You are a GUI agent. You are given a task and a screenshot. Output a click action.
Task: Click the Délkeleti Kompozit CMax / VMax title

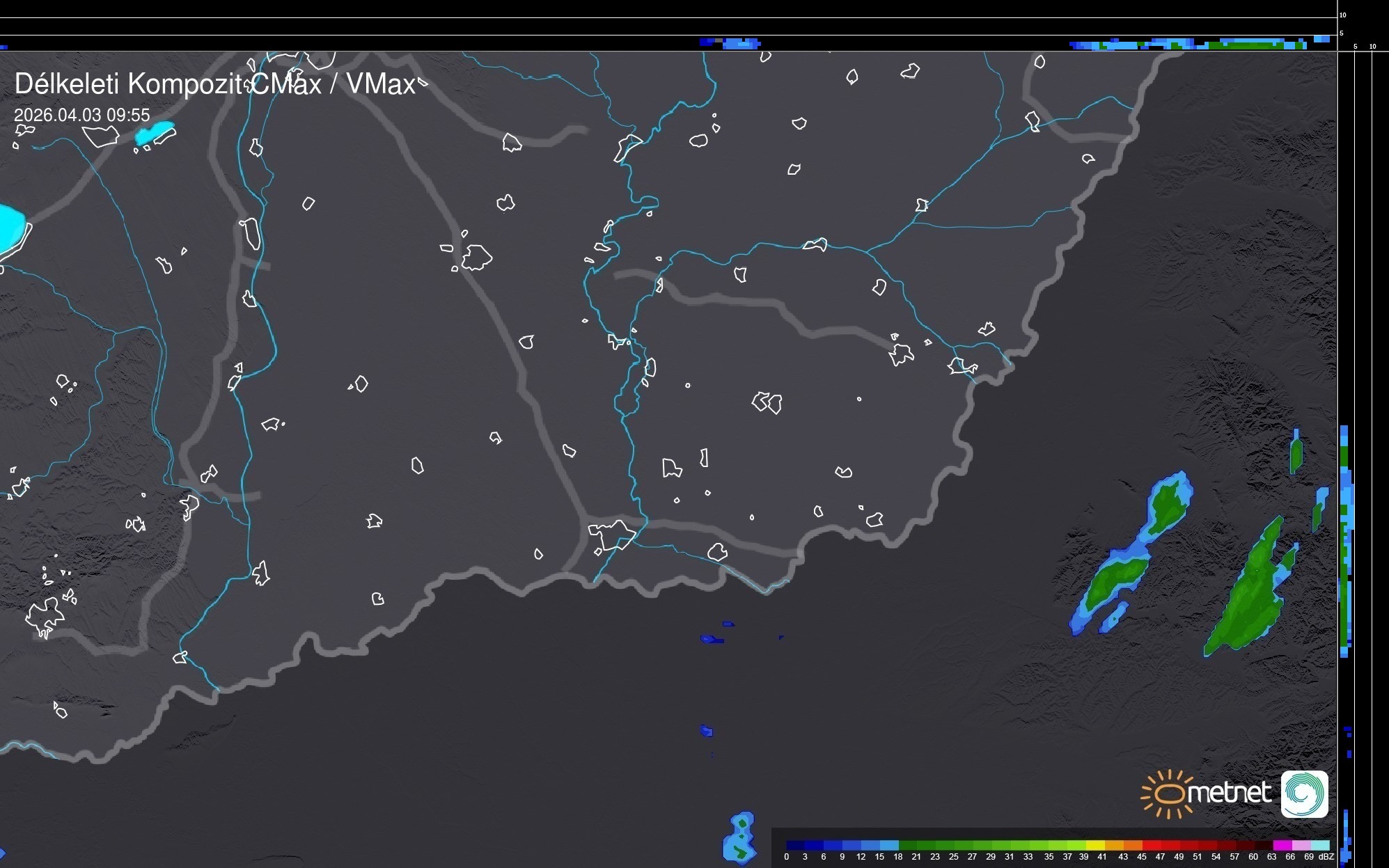[x=214, y=84]
